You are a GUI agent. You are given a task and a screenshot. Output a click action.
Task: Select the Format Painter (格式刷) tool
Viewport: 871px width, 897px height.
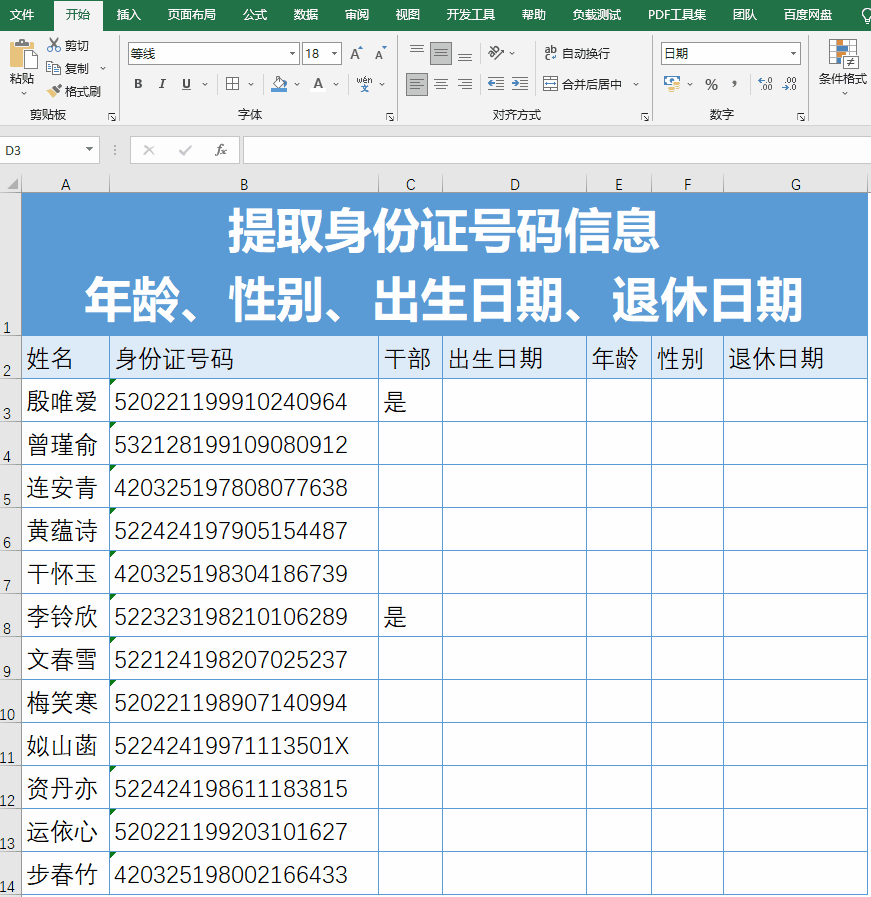(54, 91)
